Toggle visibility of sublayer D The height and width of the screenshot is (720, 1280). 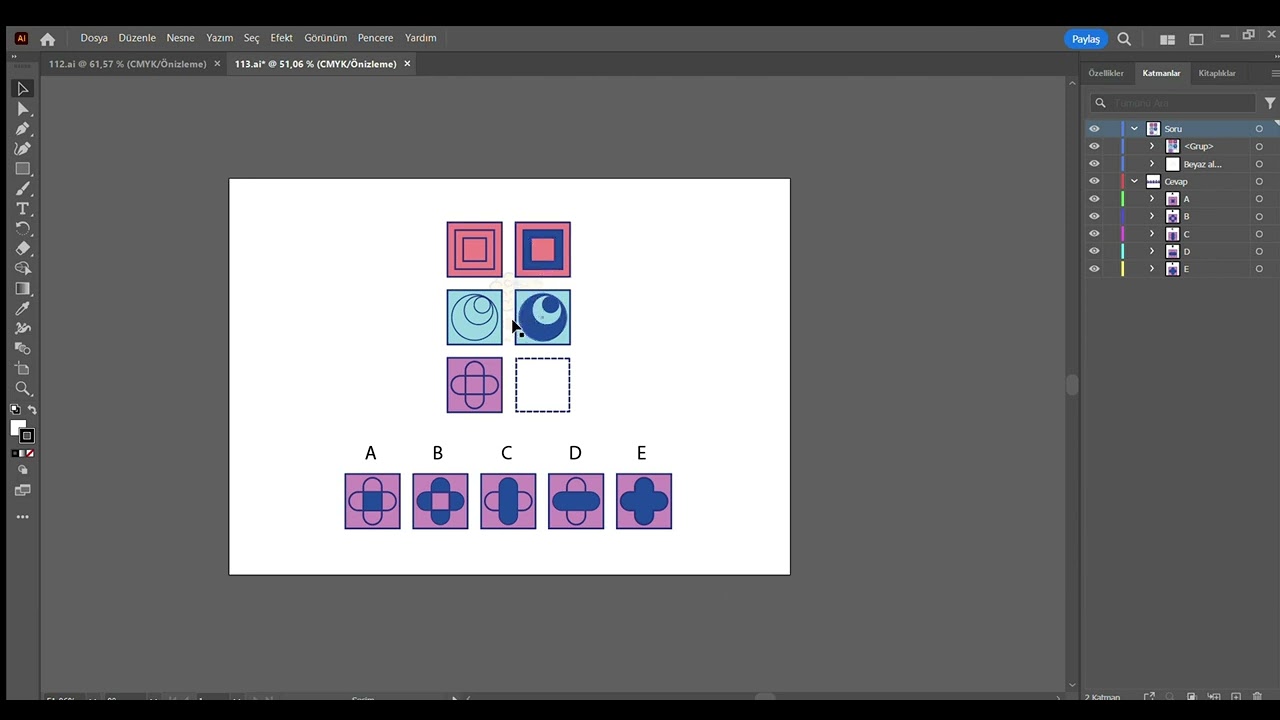1094,252
